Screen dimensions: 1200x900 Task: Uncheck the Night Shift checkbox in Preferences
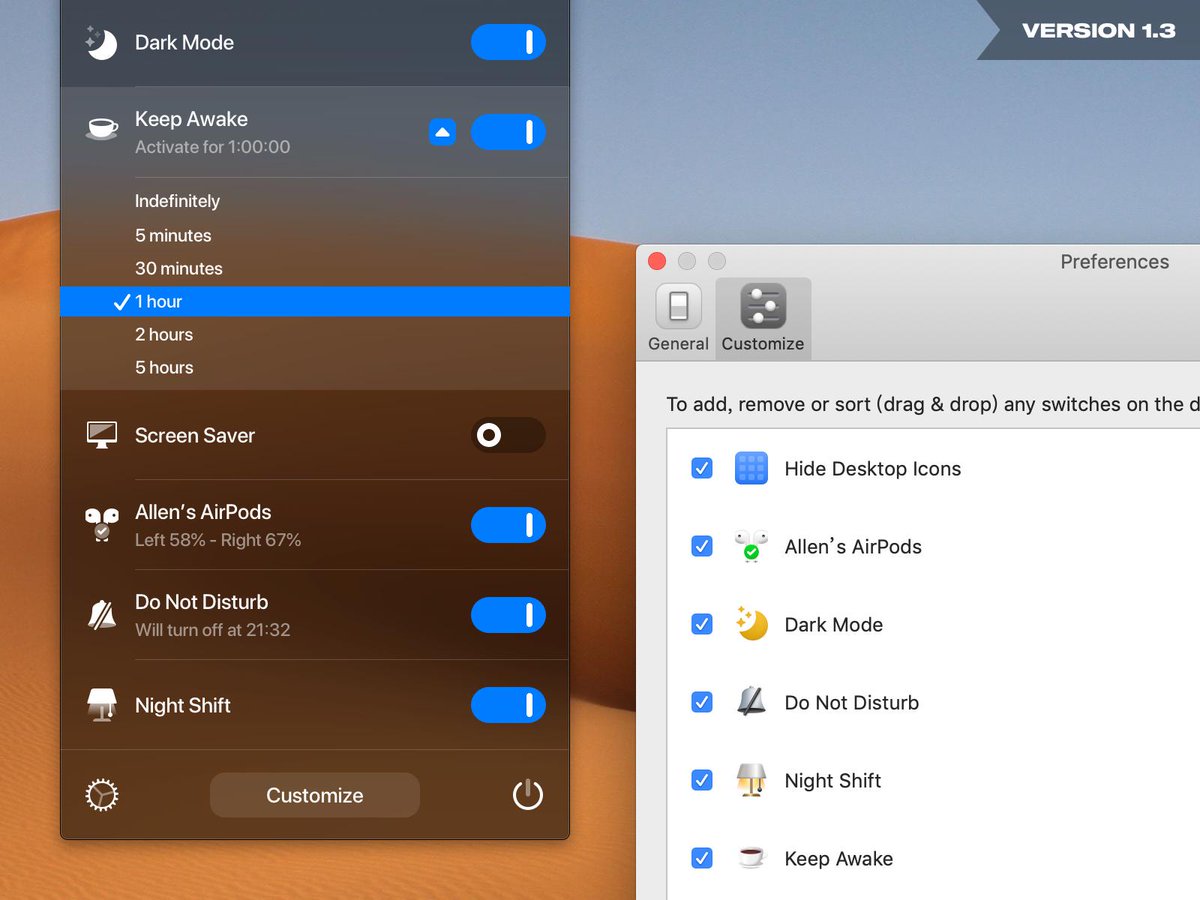(702, 780)
